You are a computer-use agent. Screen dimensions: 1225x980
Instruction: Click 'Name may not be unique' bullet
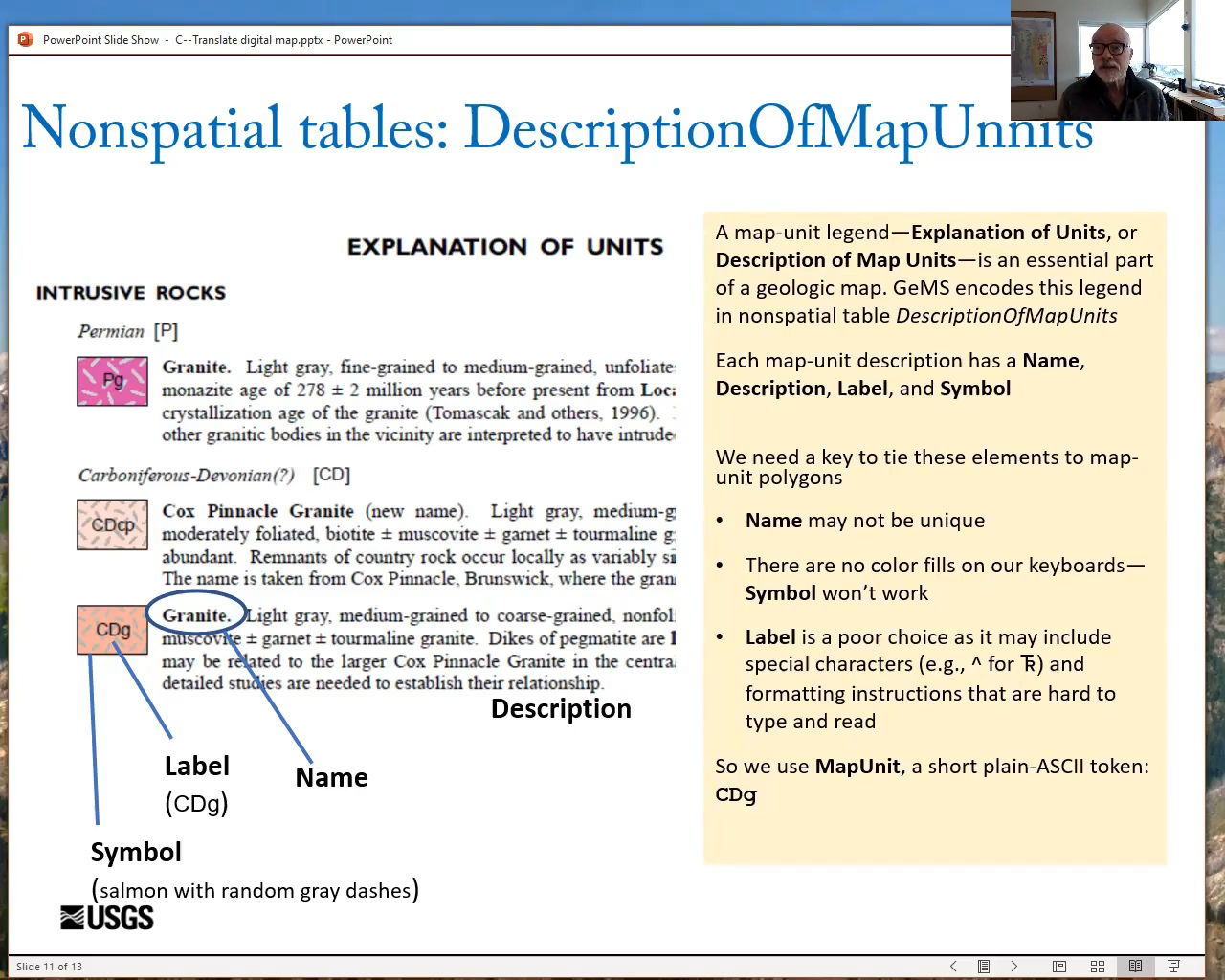[x=865, y=521]
